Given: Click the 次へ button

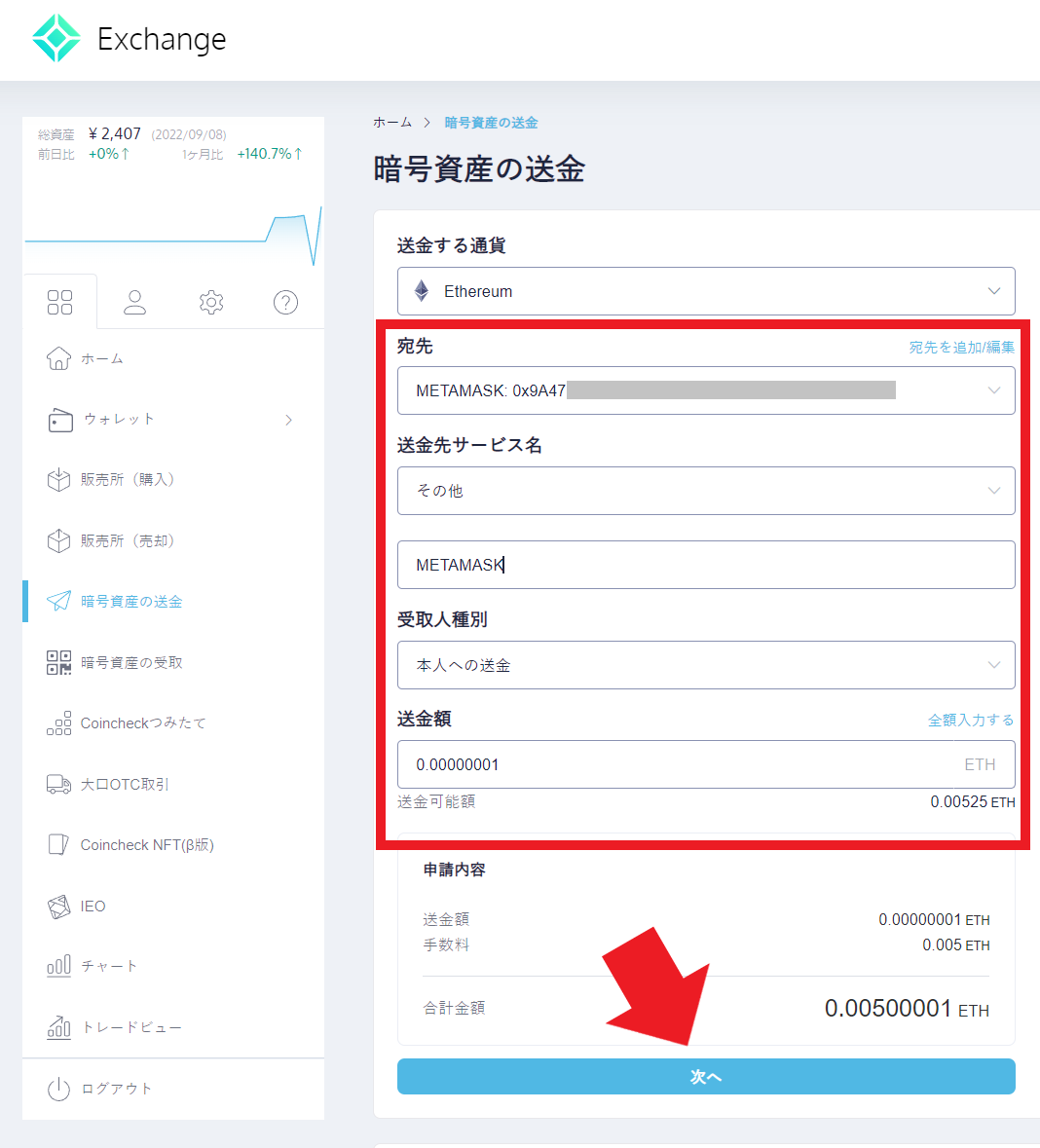Looking at the screenshot, I should click(706, 1076).
